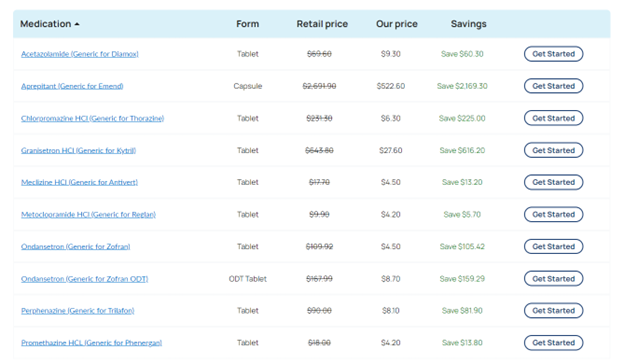
Task: Click Get Started for Ondansetron ODT Tablet
Action: pyautogui.click(x=554, y=279)
